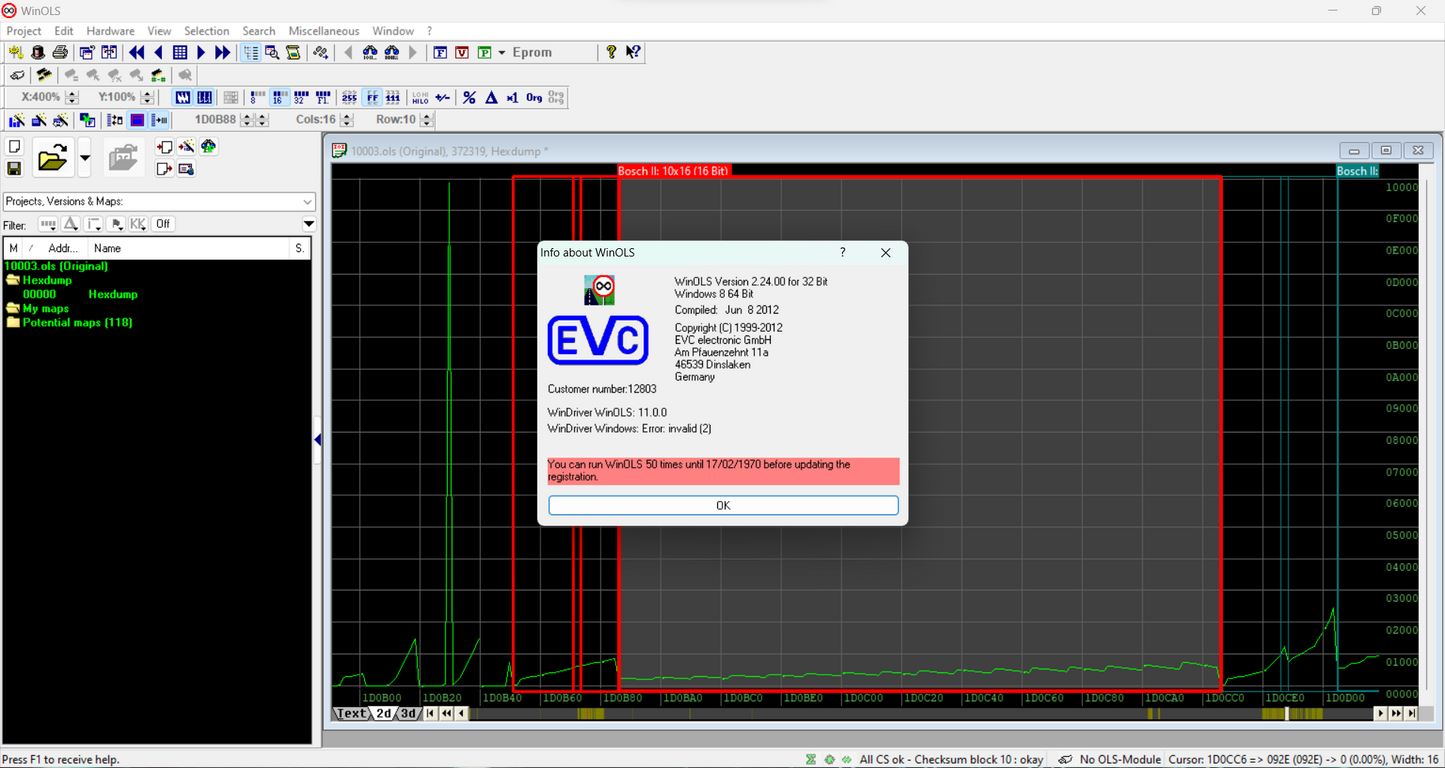Expand the Potential maps (118) folder

[x=13, y=322]
